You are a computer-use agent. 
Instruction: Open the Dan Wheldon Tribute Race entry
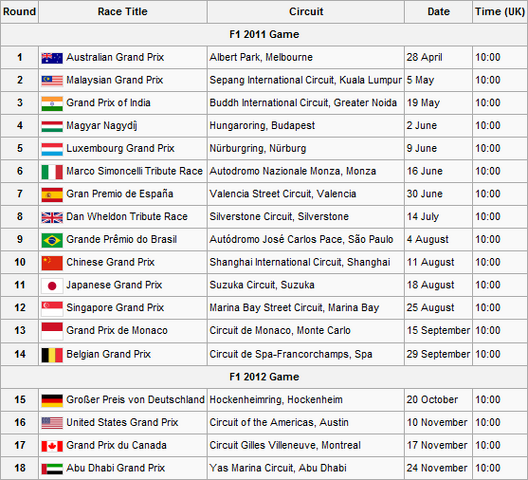tap(127, 217)
